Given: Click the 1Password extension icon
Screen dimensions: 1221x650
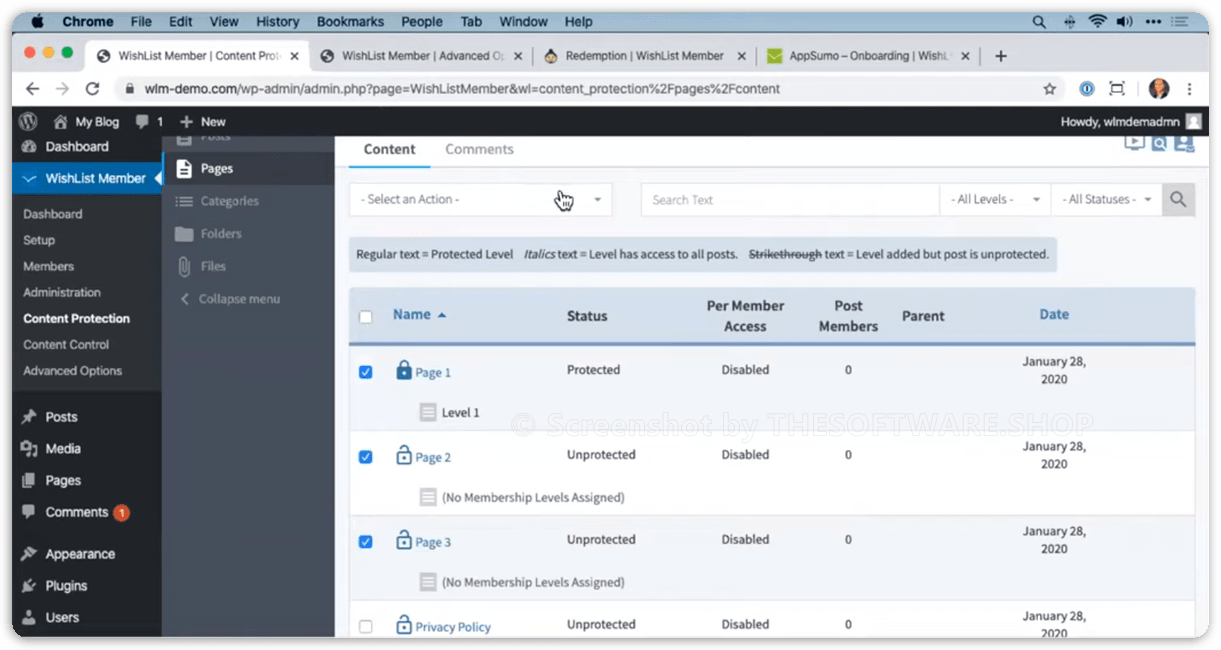Looking at the screenshot, I should [x=1087, y=89].
